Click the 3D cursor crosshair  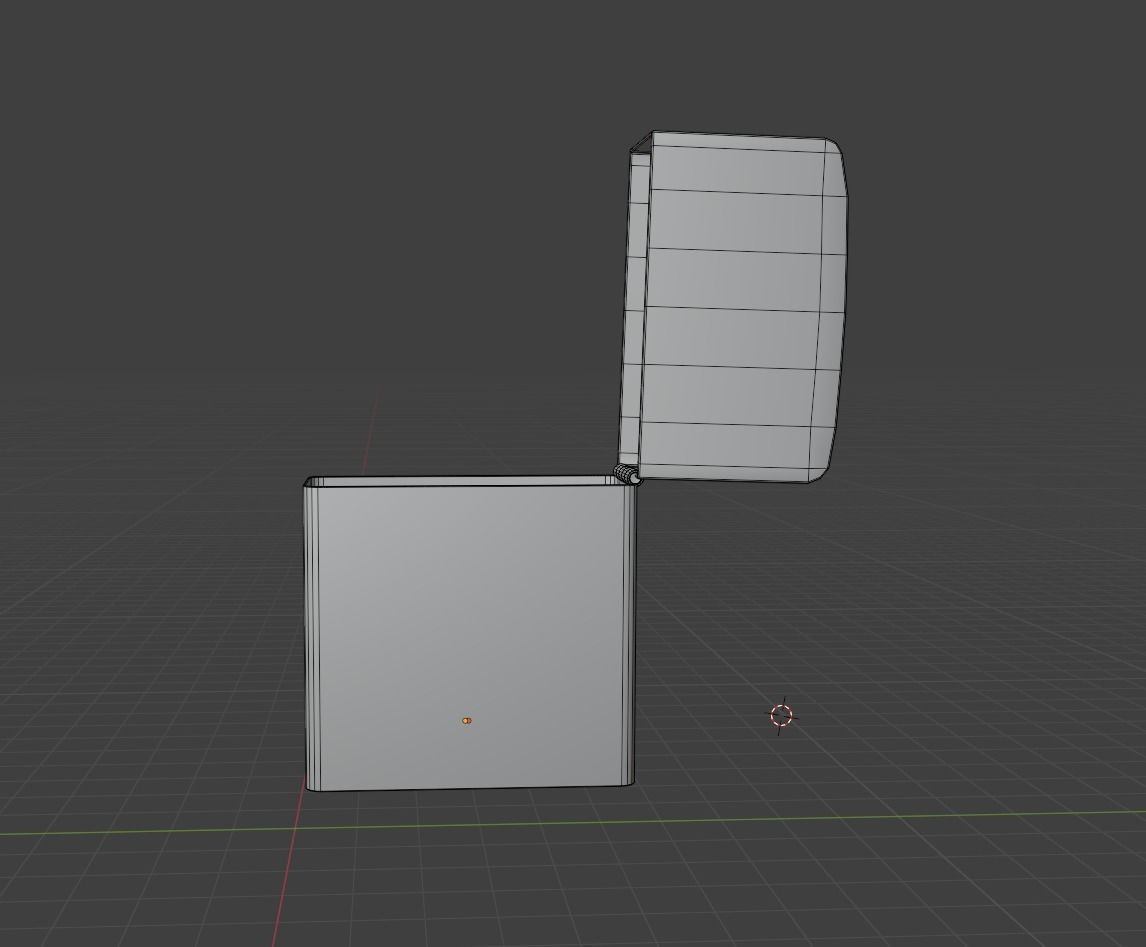click(781, 715)
